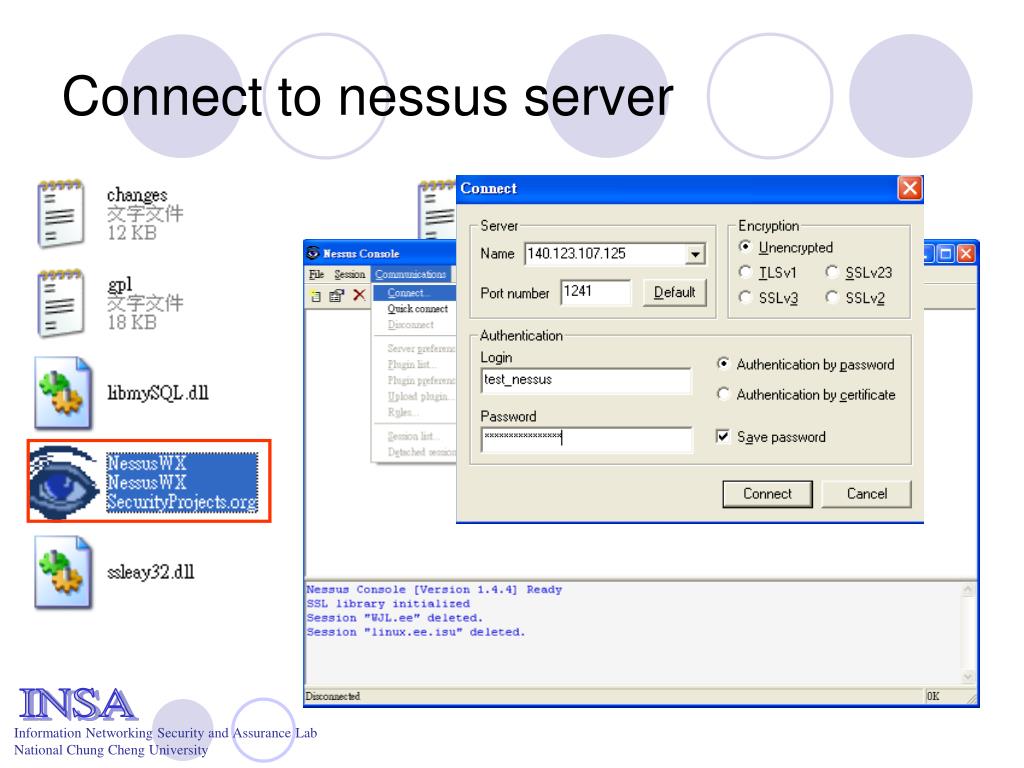Click the new session toolbar icon
This screenshot has height=768, width=1024.
(x=316, y=296)
